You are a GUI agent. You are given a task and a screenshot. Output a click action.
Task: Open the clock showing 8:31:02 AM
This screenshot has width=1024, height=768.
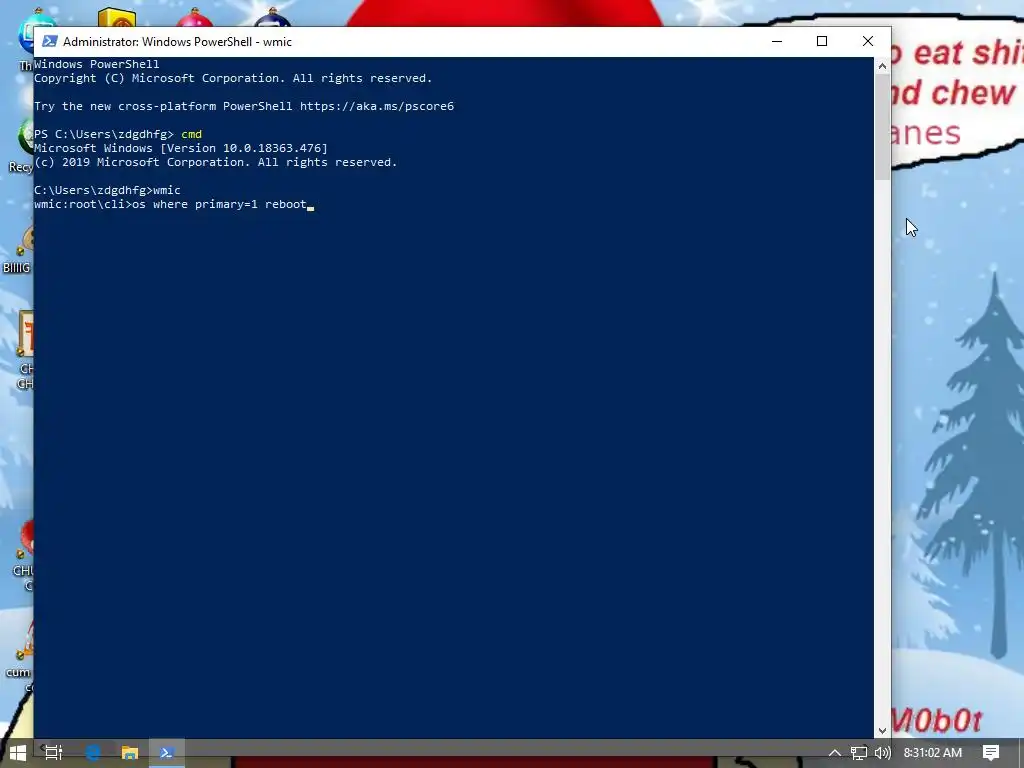(x=933, y=753)
